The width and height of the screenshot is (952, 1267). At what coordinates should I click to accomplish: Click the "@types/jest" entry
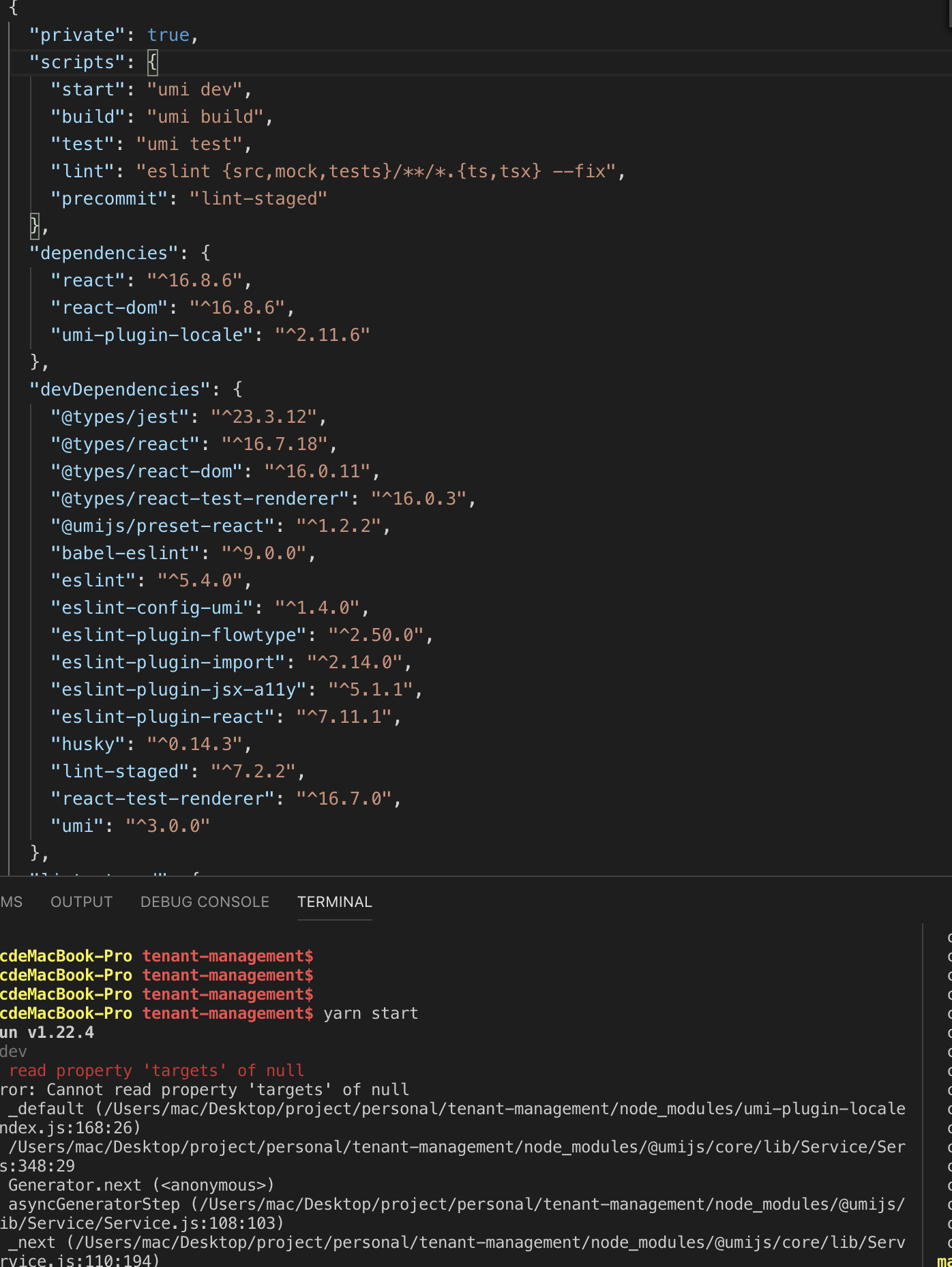[x=120, y=417]
